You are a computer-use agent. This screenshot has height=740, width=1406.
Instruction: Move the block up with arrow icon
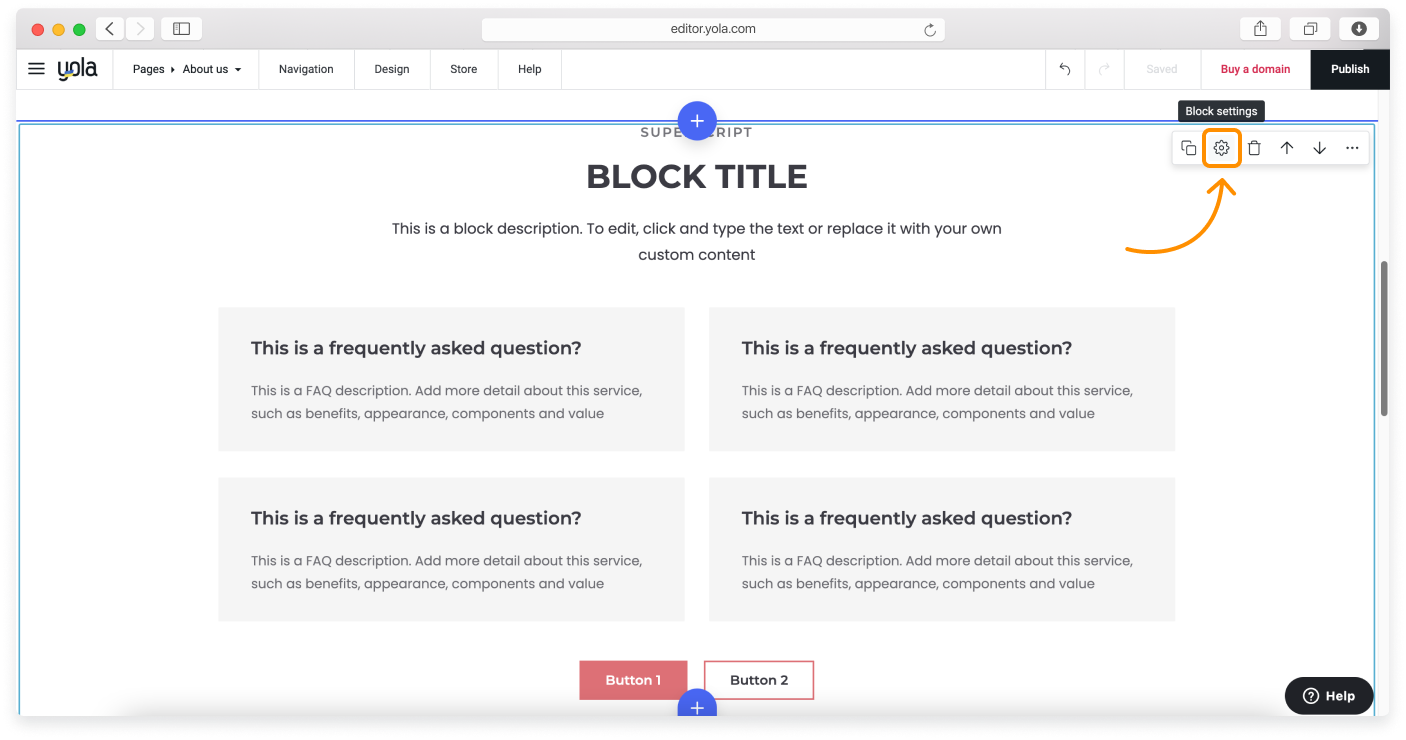[x=1287, y=147]
